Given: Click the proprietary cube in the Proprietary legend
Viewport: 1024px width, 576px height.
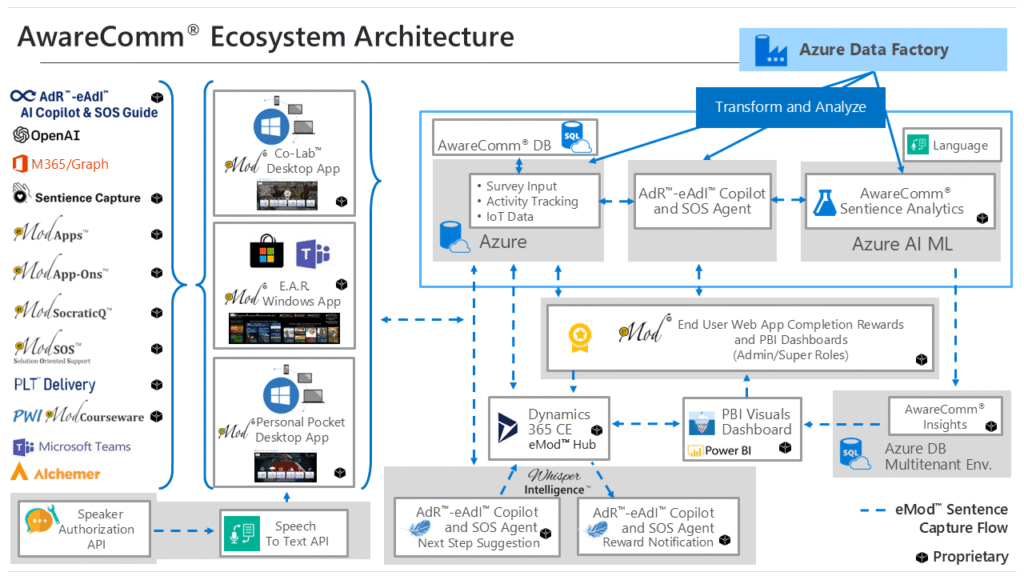Looking at the screenshot, I should (921, 557).
